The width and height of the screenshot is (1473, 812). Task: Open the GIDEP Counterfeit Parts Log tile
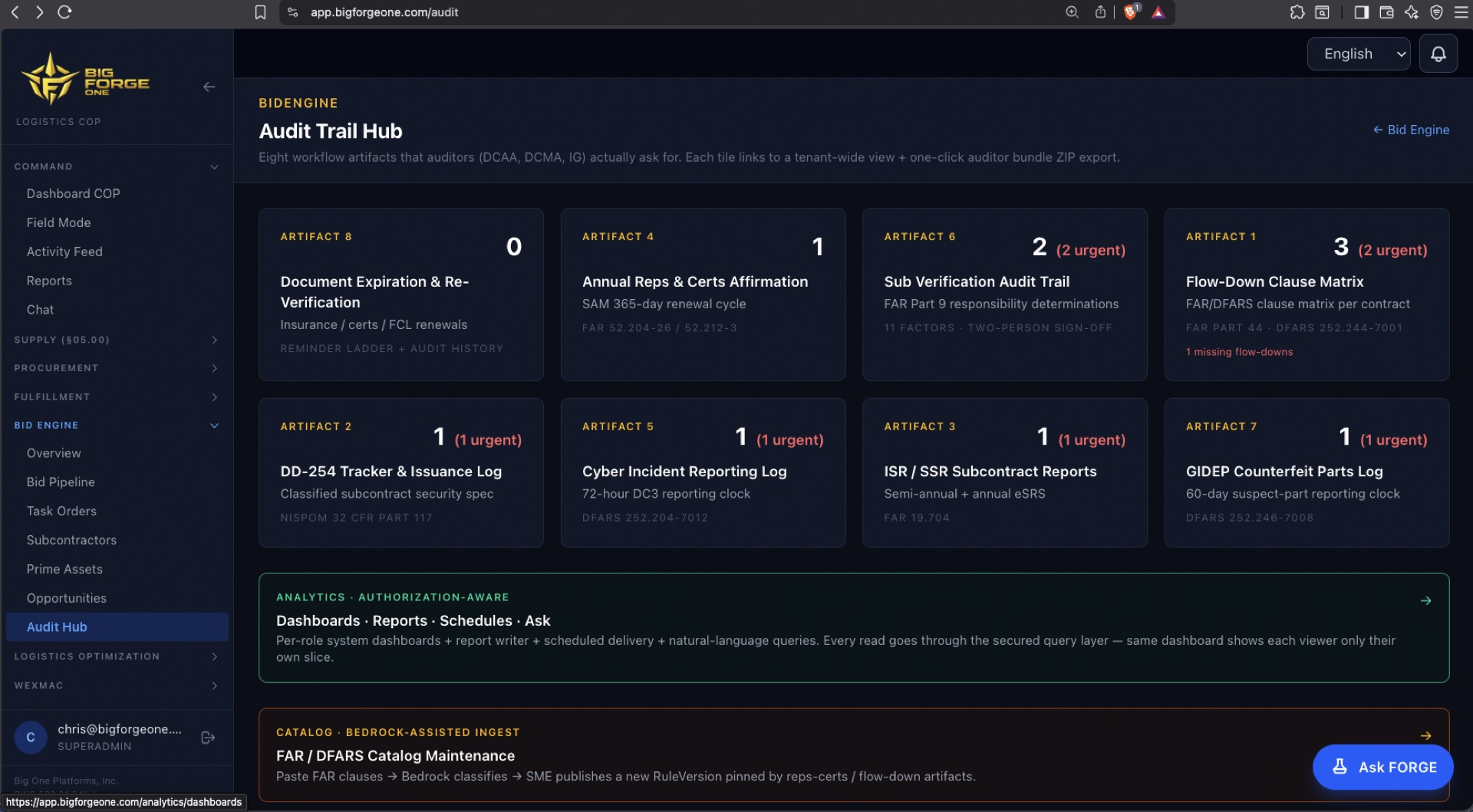1307,472
